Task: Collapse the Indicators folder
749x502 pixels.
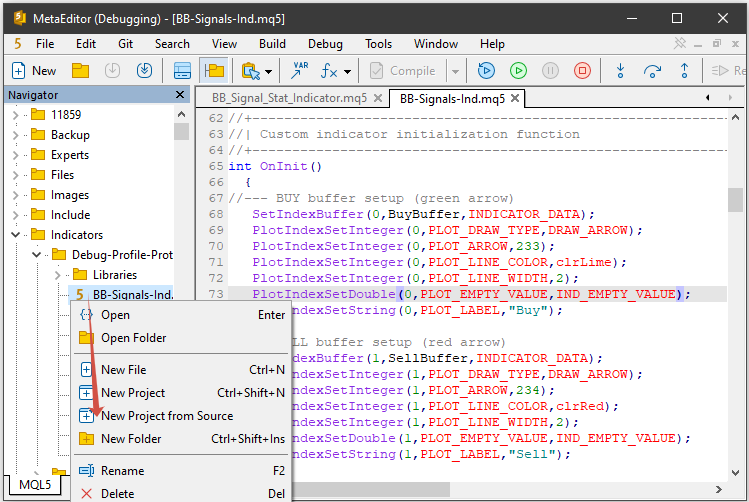Action: [15, 235]
